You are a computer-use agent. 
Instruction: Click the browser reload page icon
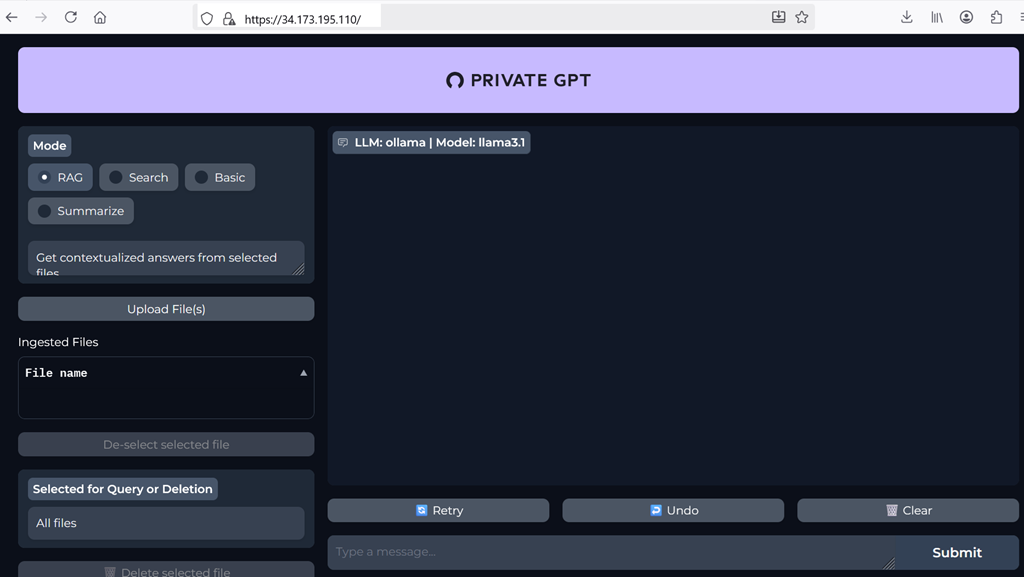coord(71,17)
